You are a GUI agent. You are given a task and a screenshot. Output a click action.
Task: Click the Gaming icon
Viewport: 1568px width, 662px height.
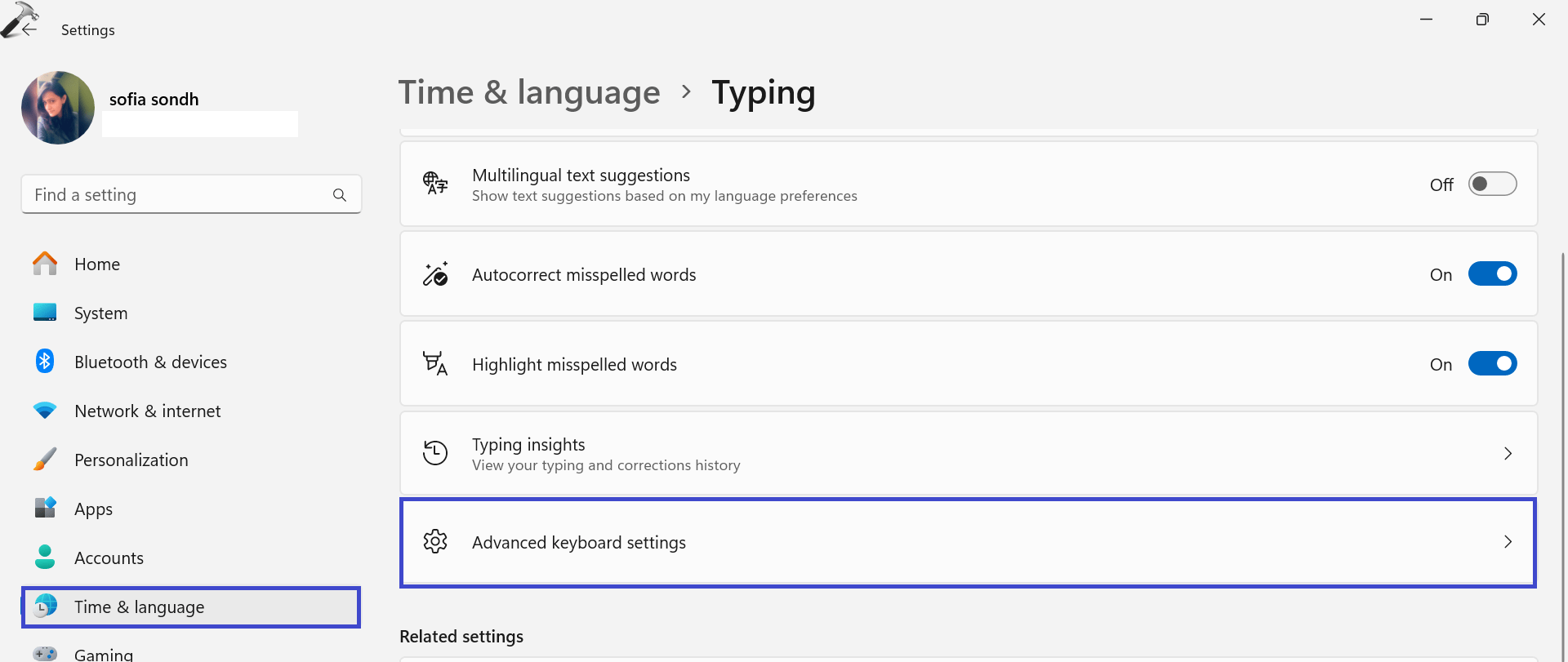45,653
